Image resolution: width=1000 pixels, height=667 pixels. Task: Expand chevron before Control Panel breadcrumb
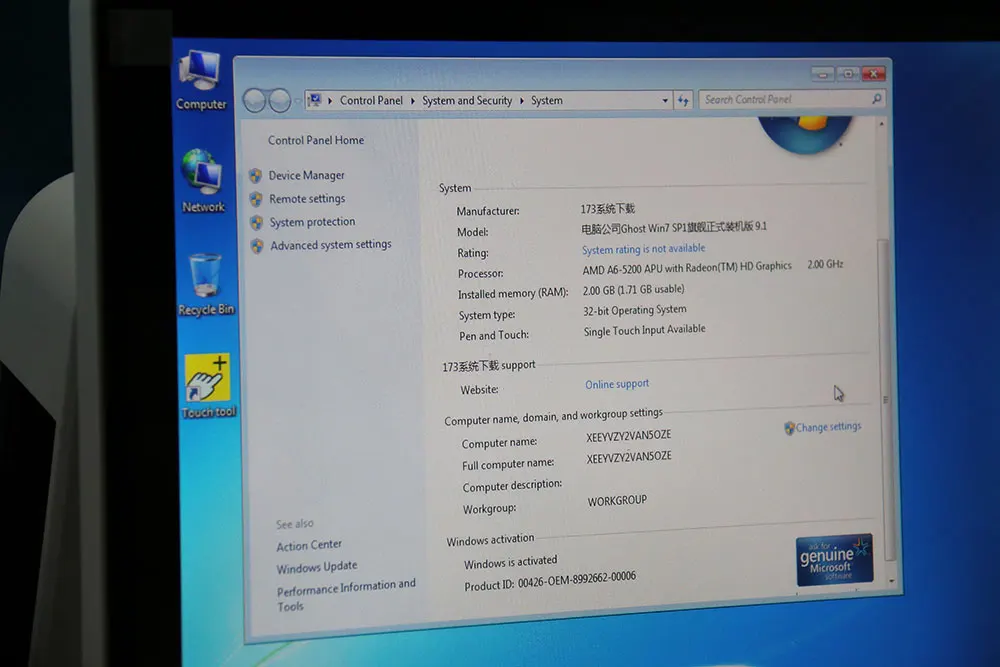[330, 101]
